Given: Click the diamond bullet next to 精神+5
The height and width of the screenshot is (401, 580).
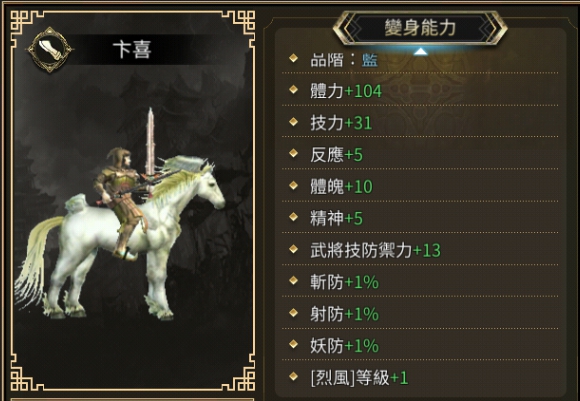Looking at the screenshot, I should 294,216.
